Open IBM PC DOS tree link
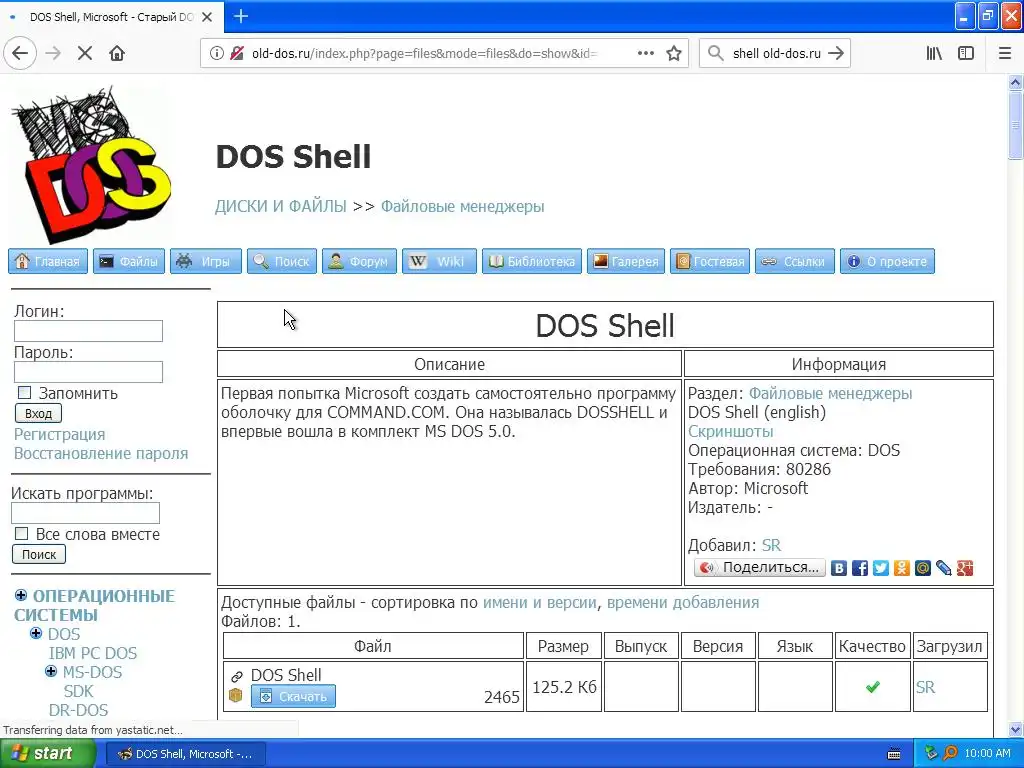Screen dimensions: 1024x768 tap(93, 653)
